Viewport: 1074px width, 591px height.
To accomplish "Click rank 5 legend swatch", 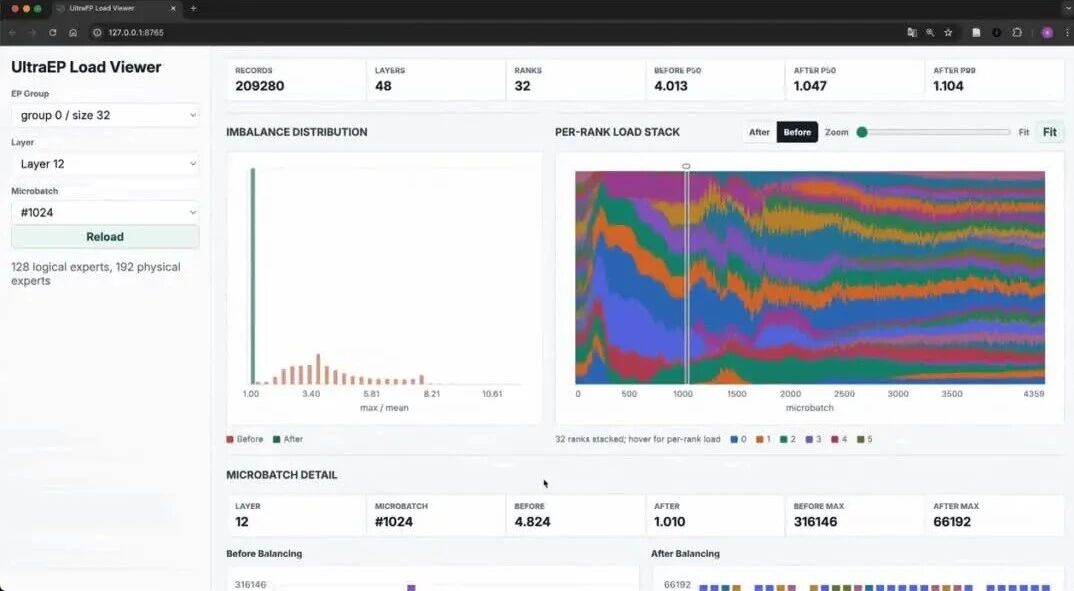I will [x=861, y=439].
